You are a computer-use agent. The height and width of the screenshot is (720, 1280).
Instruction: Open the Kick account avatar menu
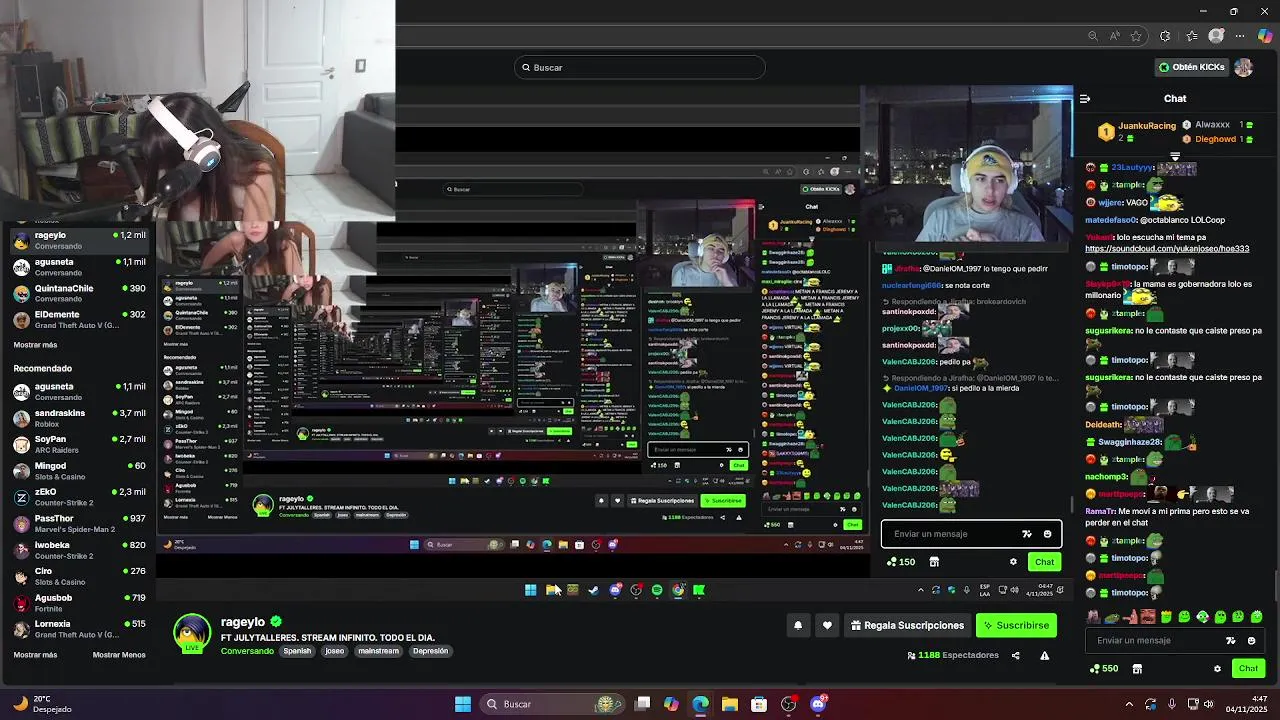pos(1243,67)
